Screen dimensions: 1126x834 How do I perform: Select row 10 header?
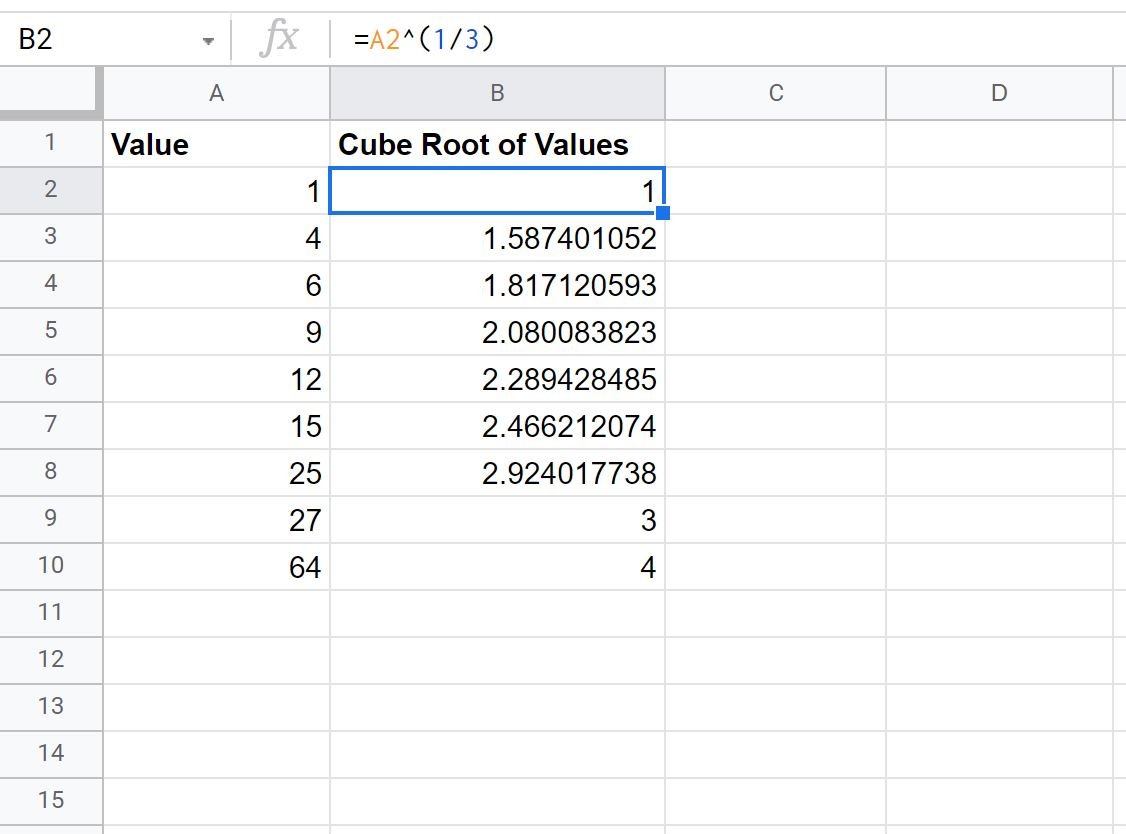point(50,566)
